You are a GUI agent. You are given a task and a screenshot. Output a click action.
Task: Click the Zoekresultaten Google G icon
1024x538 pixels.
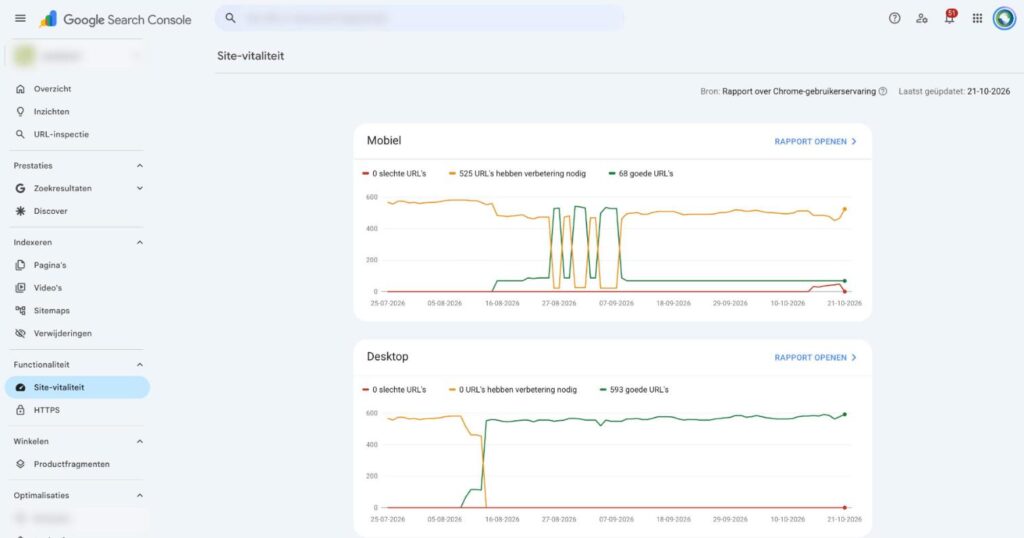(x=20, y=189)
